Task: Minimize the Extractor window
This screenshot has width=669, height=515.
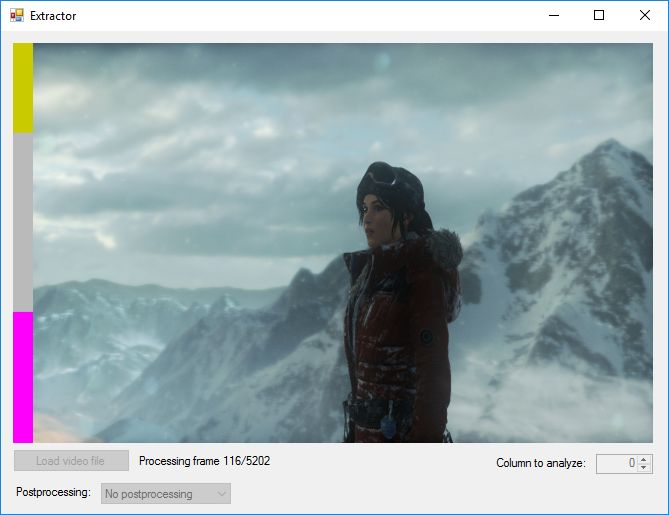Action: [554, 15]
